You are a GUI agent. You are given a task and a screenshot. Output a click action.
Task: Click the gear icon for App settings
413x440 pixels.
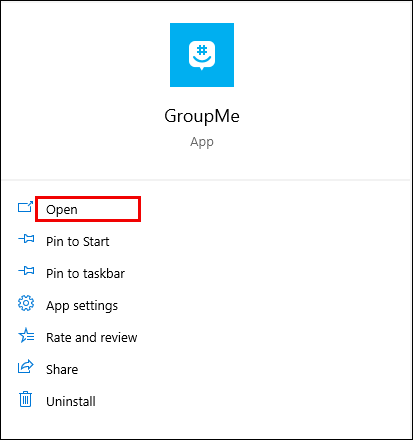26,303
